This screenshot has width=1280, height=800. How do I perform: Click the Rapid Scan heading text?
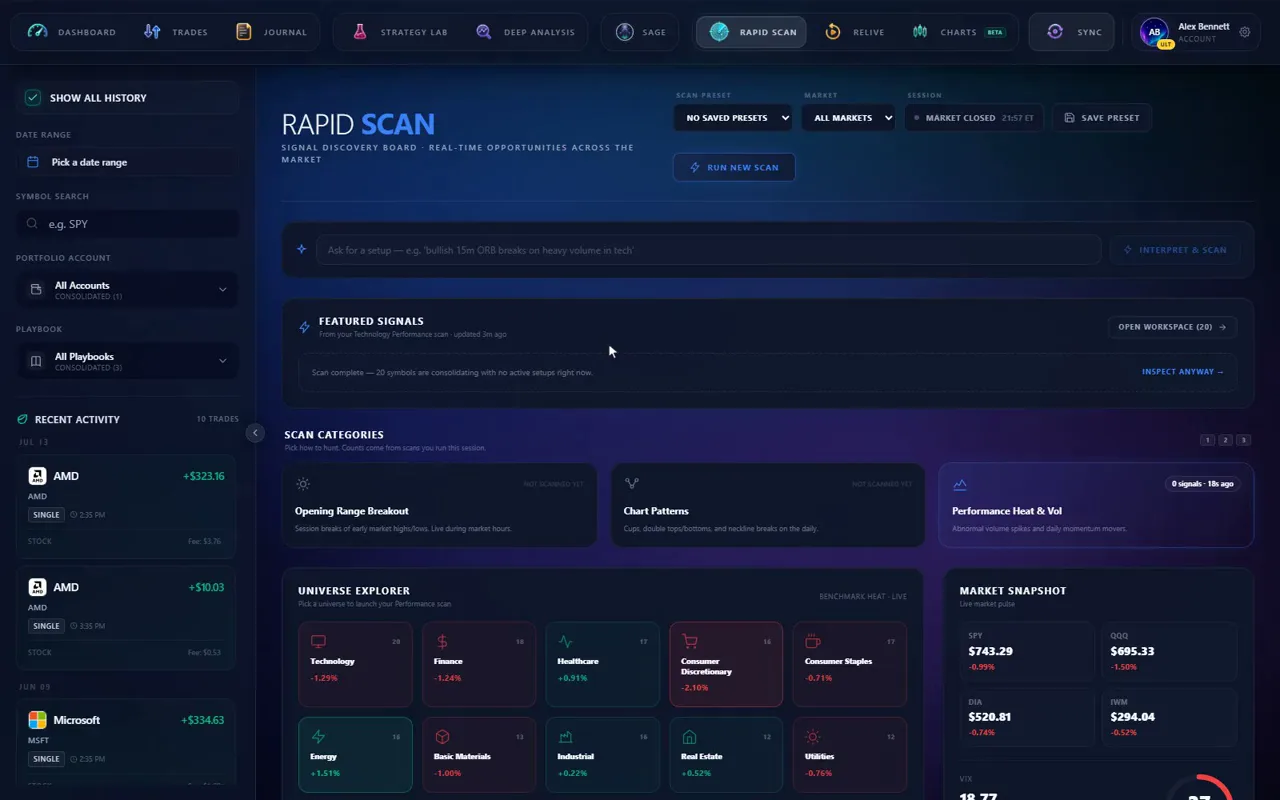click(358, 124)
